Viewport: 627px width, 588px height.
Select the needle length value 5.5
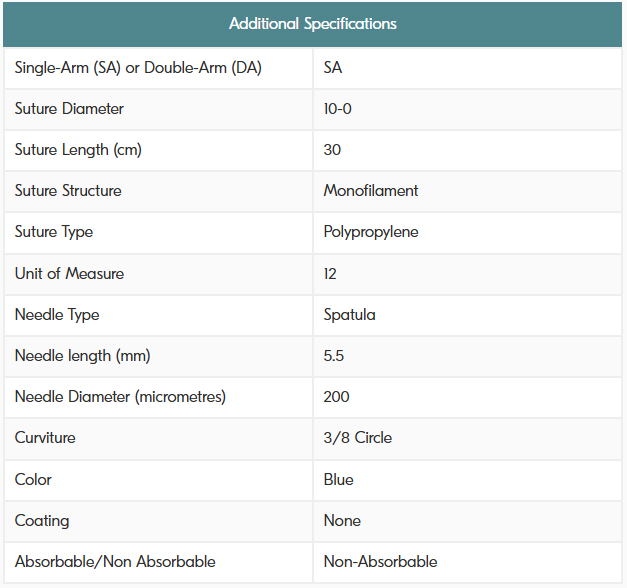334,355
